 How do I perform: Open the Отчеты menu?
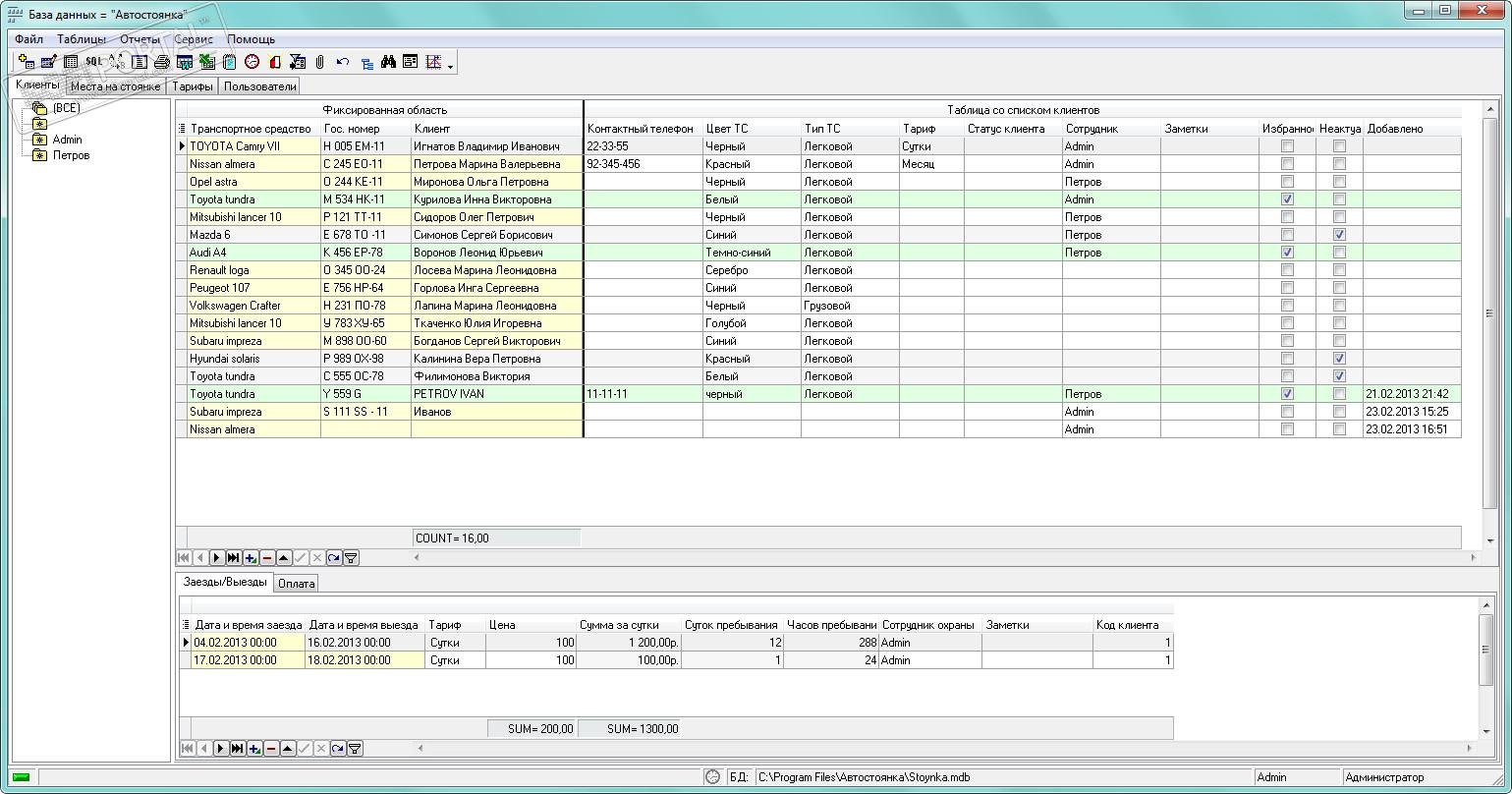(x=140, y=39)
